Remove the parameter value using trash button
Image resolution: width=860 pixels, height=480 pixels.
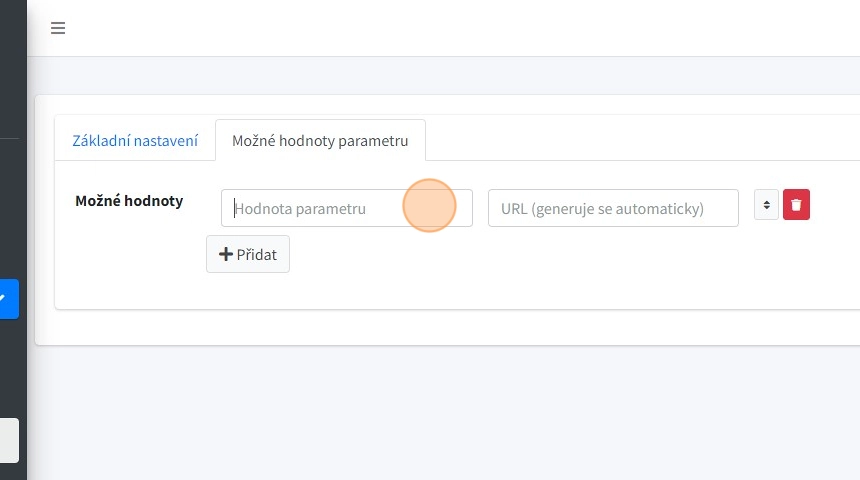coord(796,205)
